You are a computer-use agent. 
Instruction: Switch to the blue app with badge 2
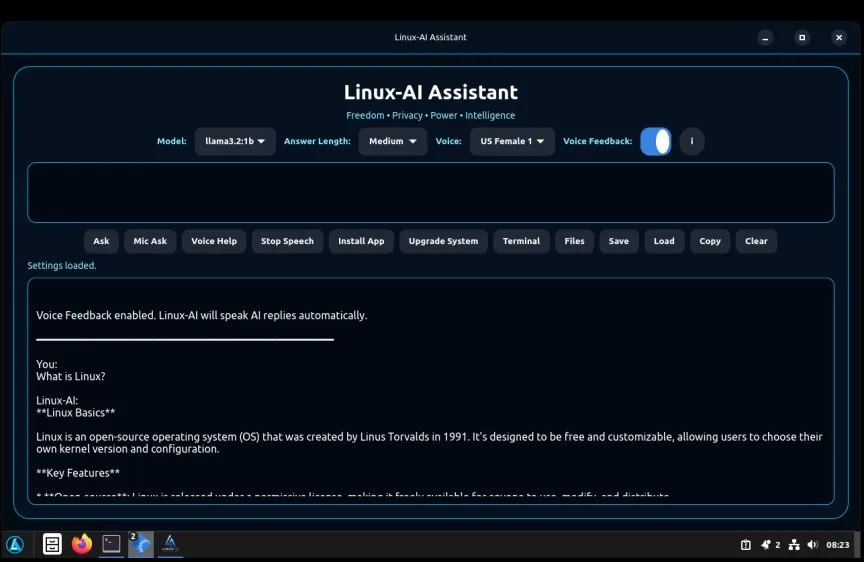click(x=141, y=544)
